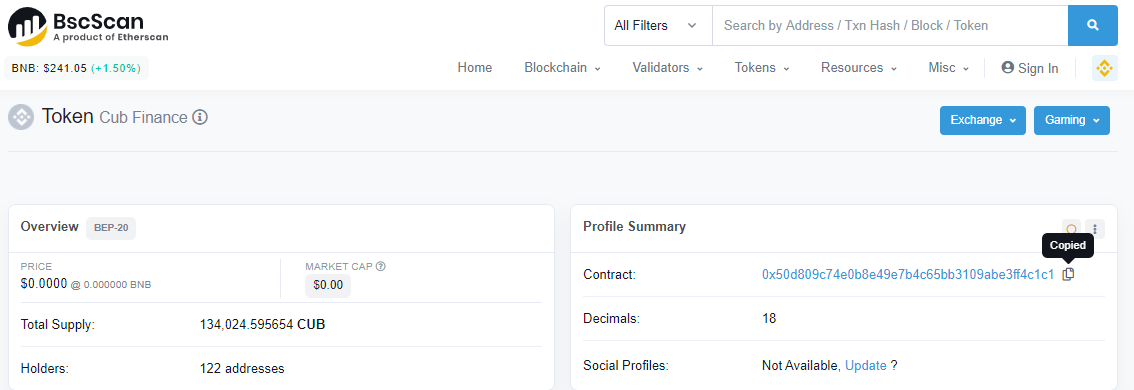Click the $0.0000 price value
Image resolution: width=1134 pixels, height=390 pixels.
[x=44, y=284]
